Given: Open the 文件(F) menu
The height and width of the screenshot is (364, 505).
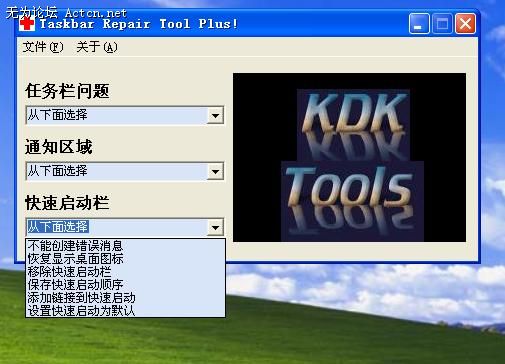Looking at the screenshot, I should coord(43,47).
